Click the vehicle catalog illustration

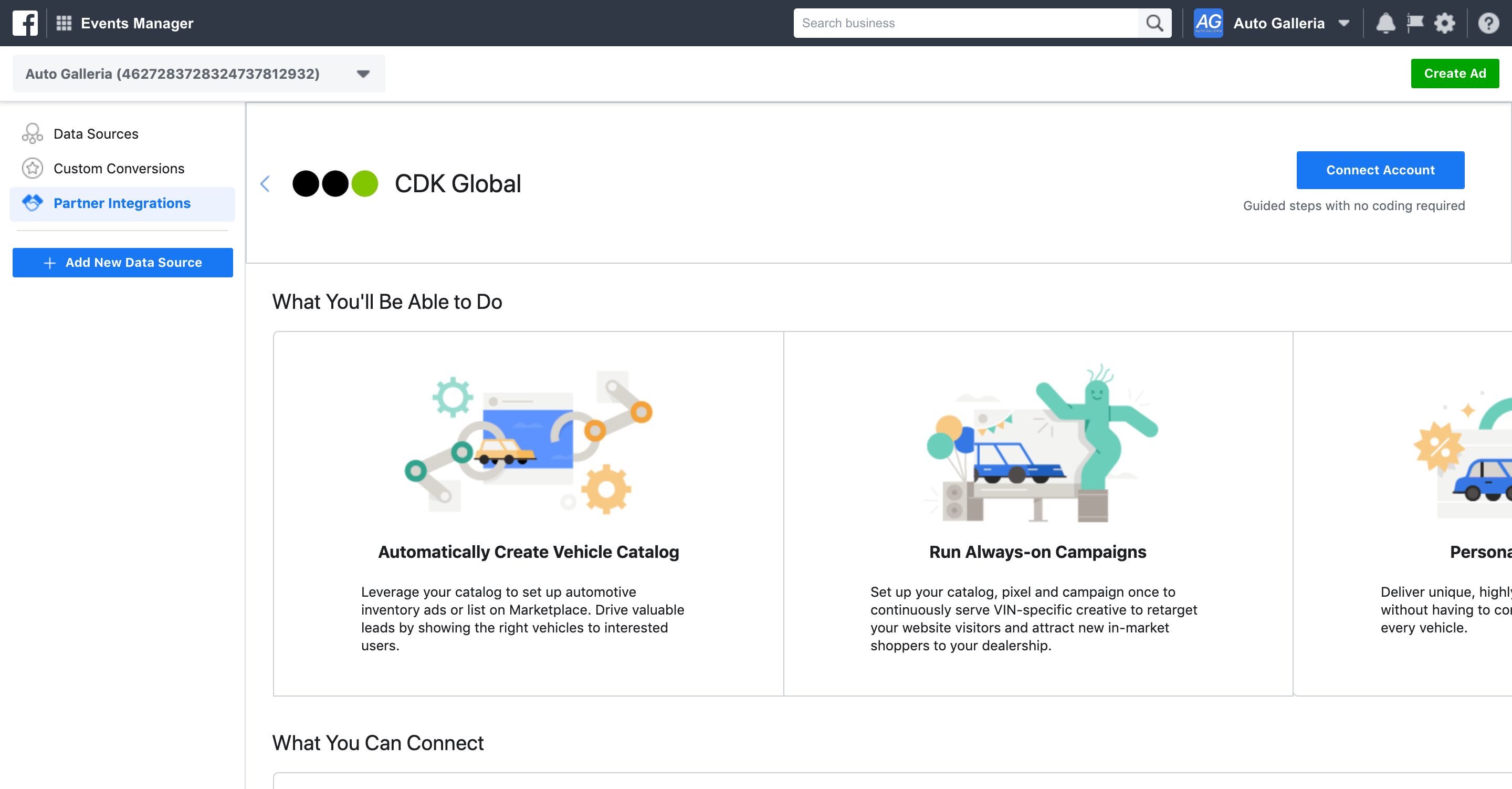528,442
